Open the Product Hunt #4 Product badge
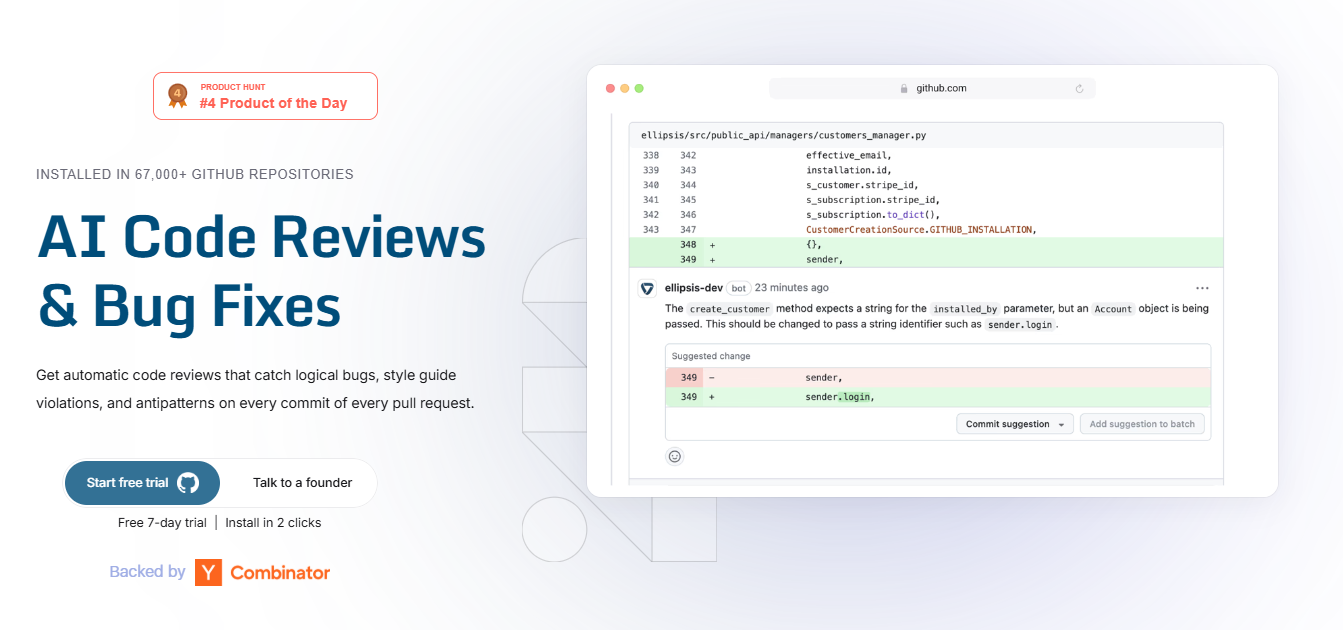The width and height of the screenshot is (1343, 630). coord(265,96)
